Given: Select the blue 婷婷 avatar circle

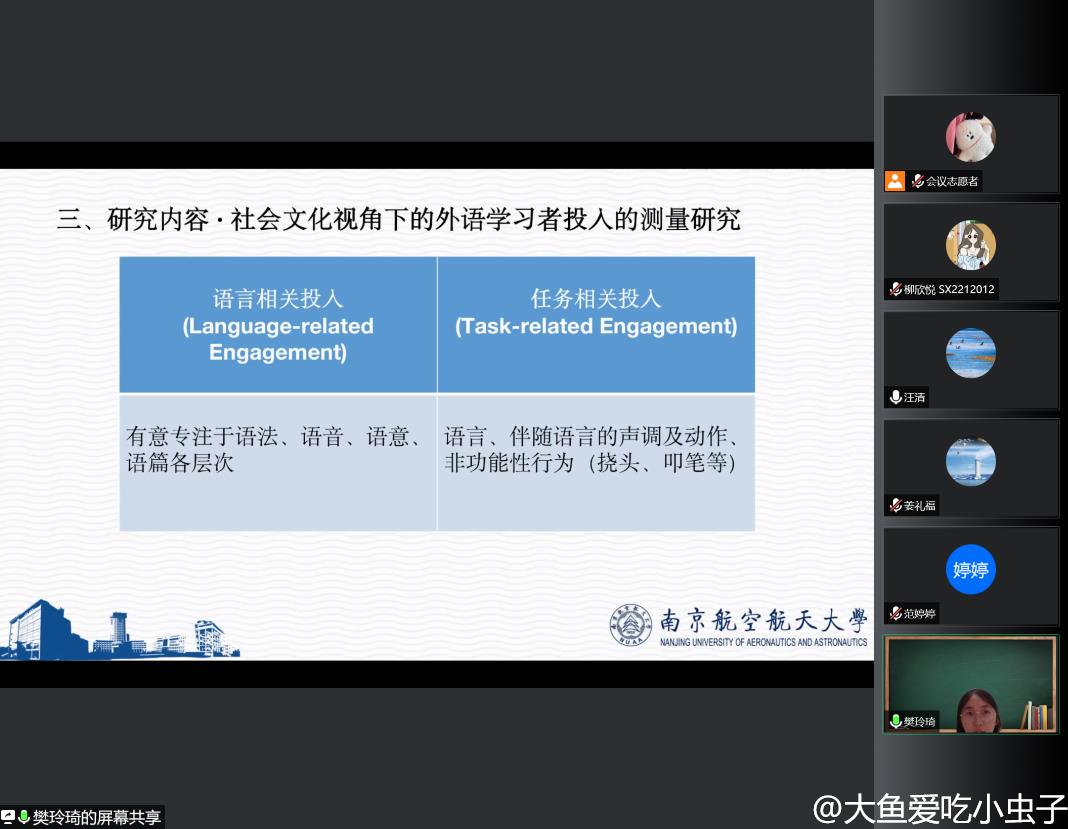Looking at the screenshot, I should point(970,569).
